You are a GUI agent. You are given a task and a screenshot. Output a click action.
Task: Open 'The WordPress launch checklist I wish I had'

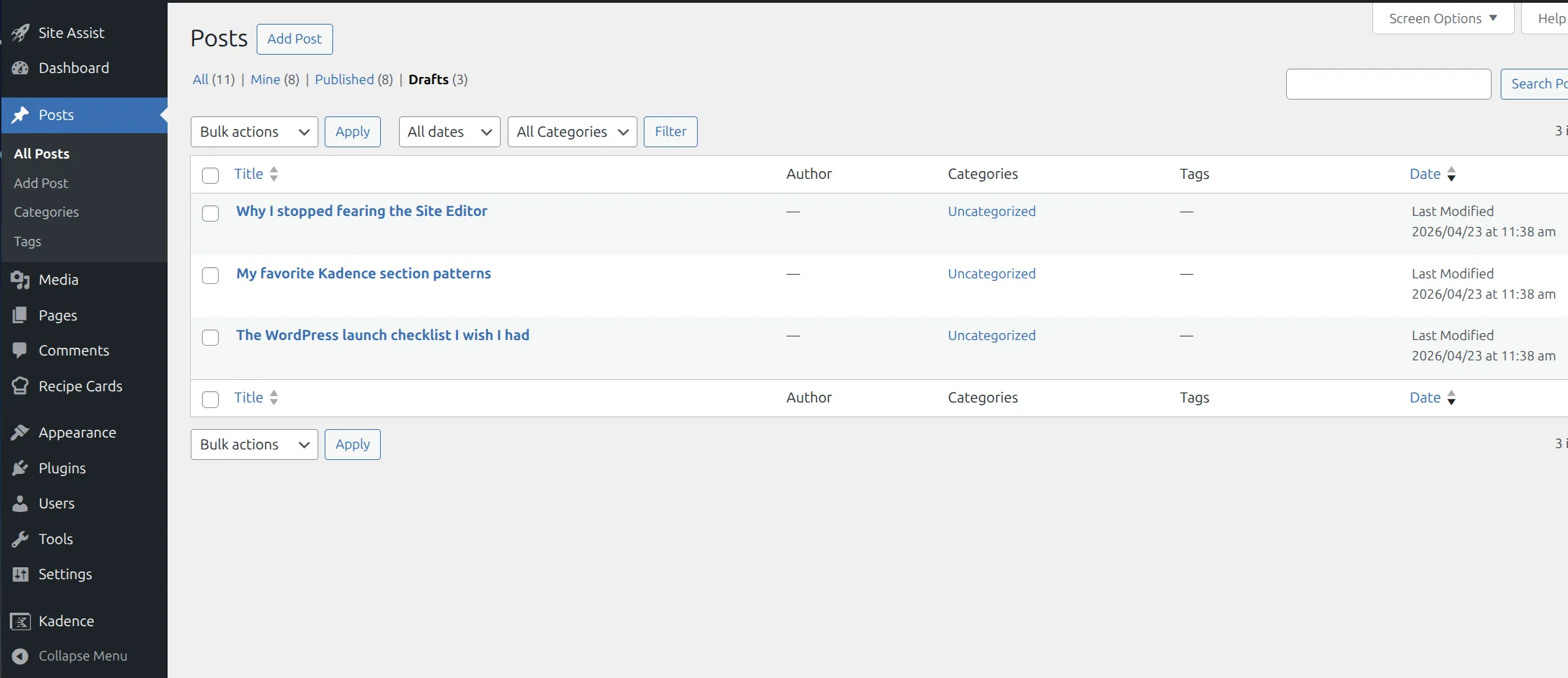[382, 335]
